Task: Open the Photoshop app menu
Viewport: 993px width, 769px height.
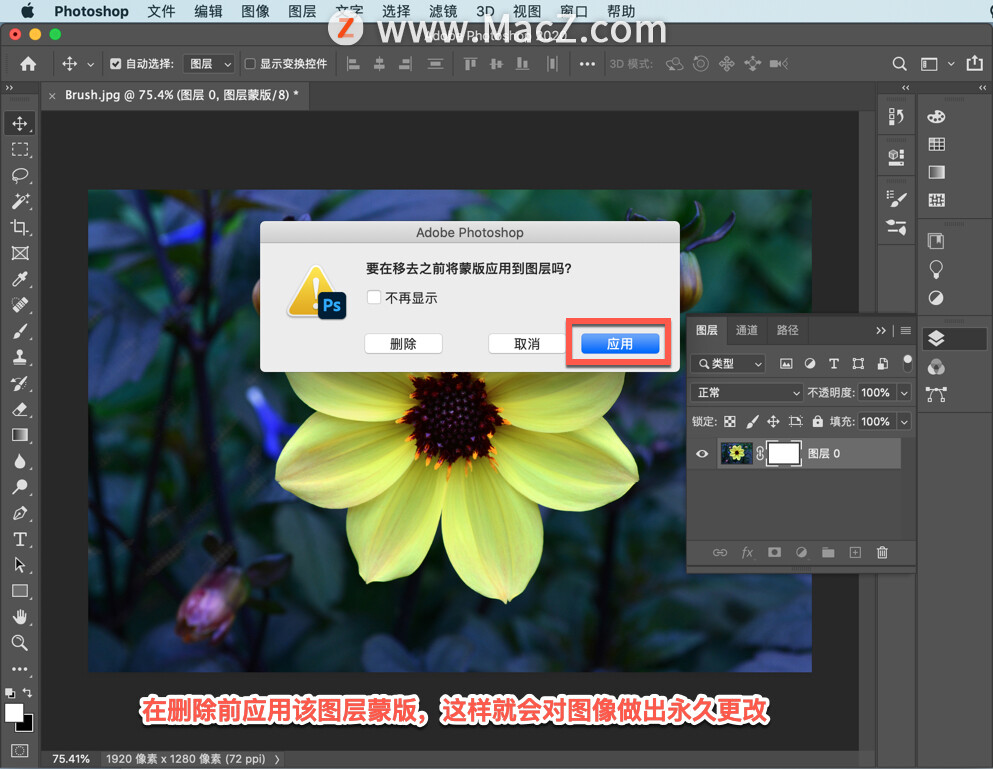Action: pos(91,11)
